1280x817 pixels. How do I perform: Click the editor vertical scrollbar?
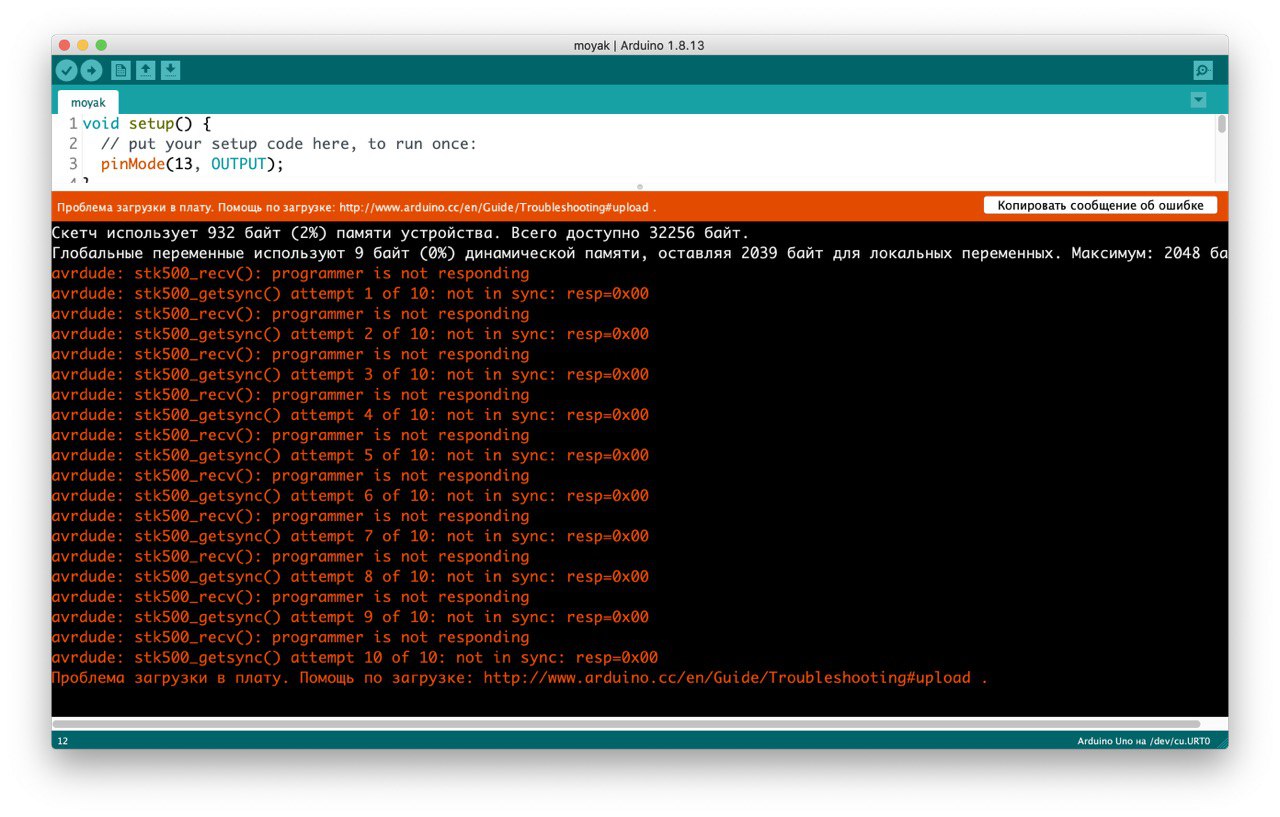pos(1222,124)
